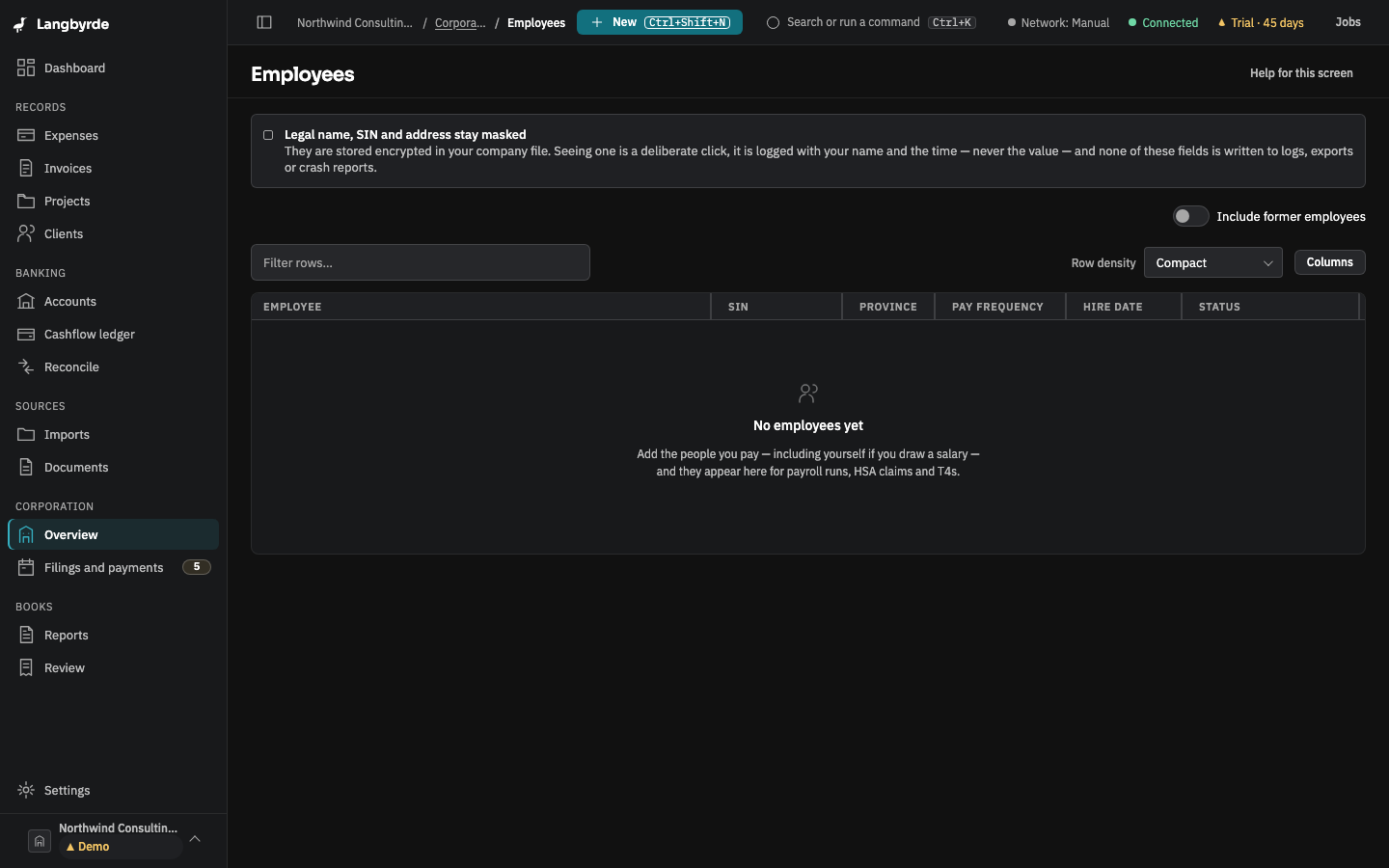Click the Review receipt icon
This screenshot has width=1389, height=868.
(26, 667)
